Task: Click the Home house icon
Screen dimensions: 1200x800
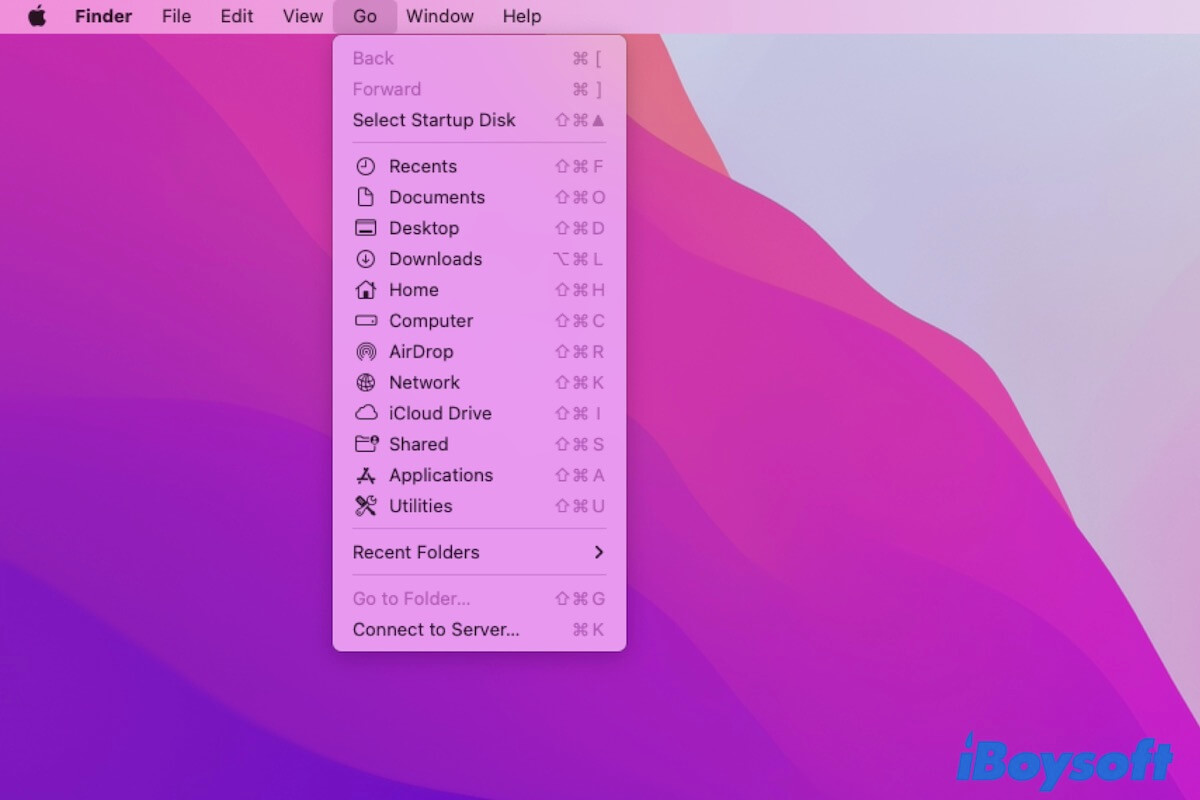Action: point(366,290)
